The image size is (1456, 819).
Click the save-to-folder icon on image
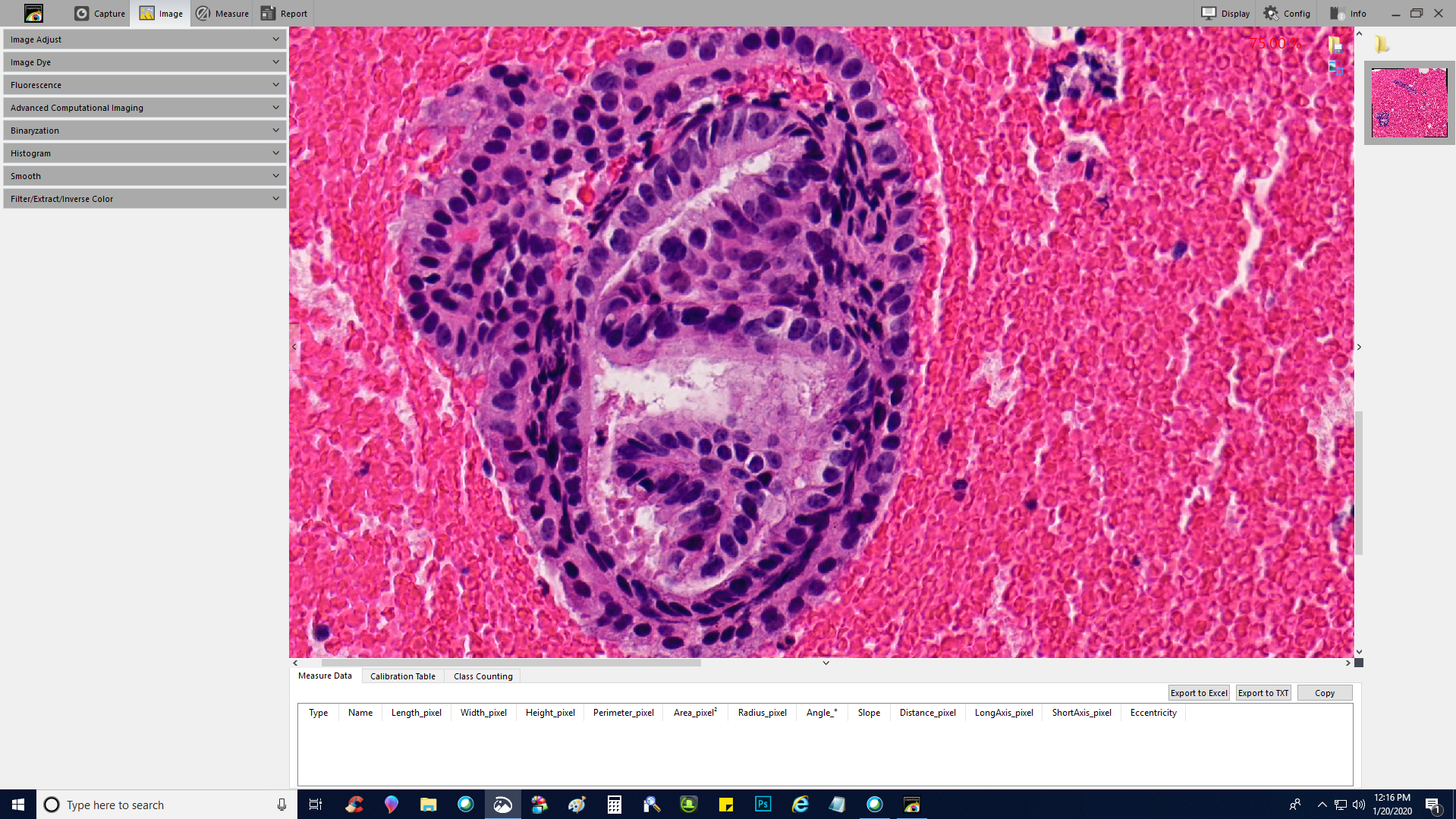click(1335, 45)
